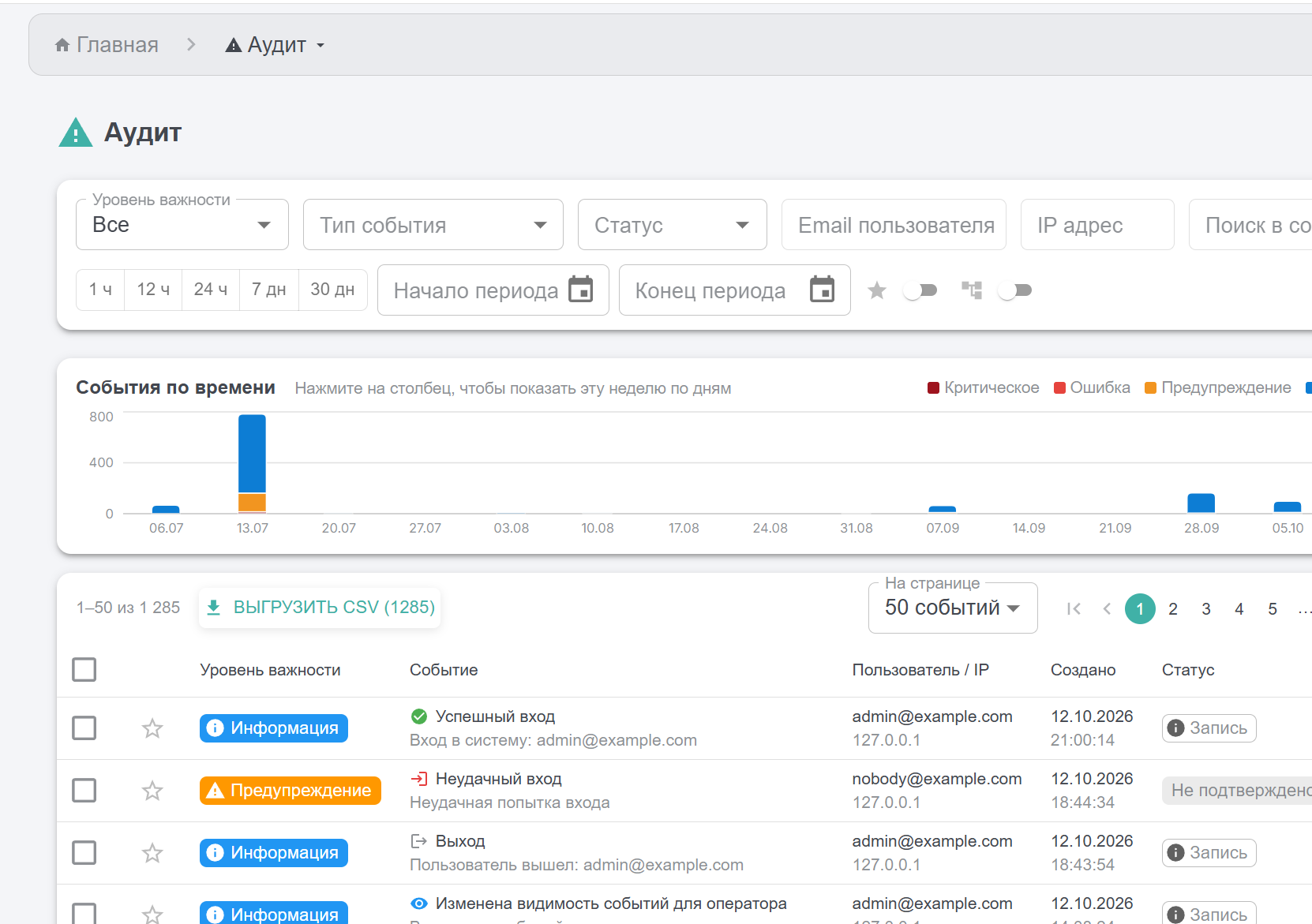Image resolution: width=1312 pixels, height=924 pixels.
Task: Check the box for Неудачный вход row
Action: (84, 791)
